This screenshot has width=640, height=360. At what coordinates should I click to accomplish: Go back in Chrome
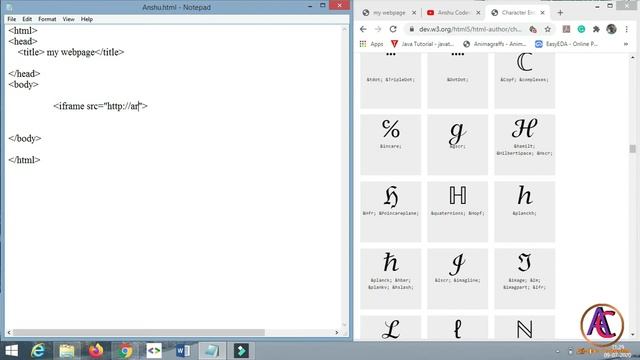click(363, 29)
